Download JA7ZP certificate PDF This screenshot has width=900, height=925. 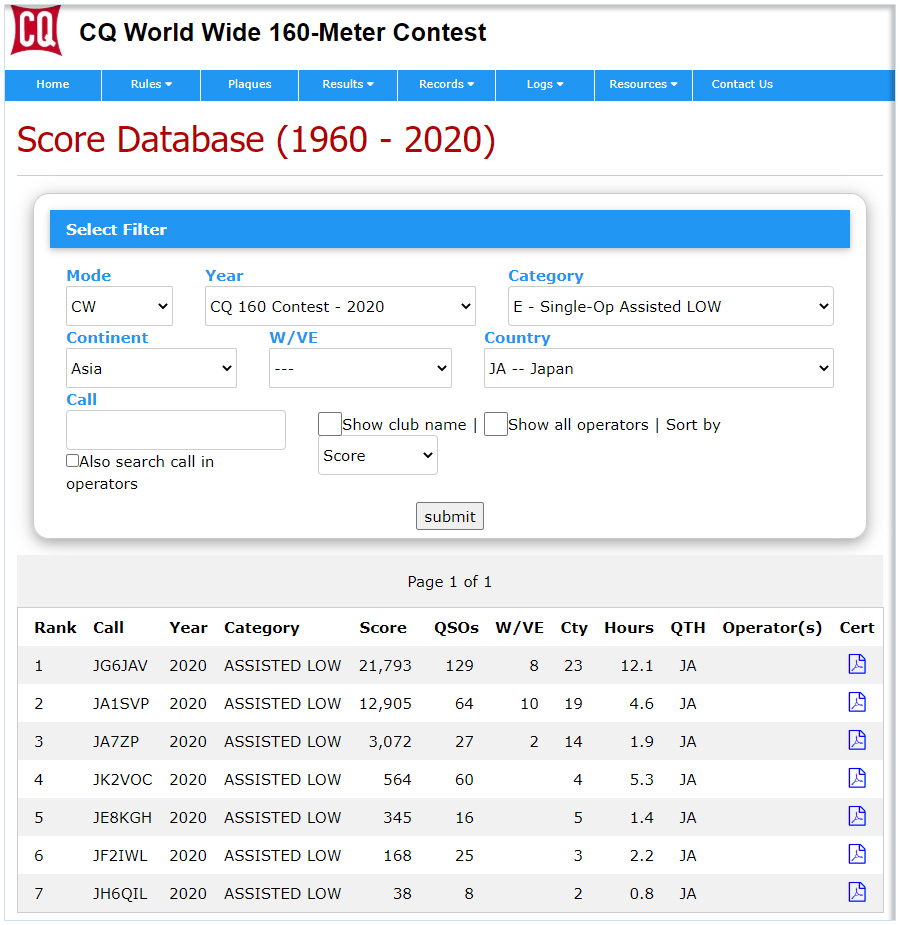(x=857, y=741)
